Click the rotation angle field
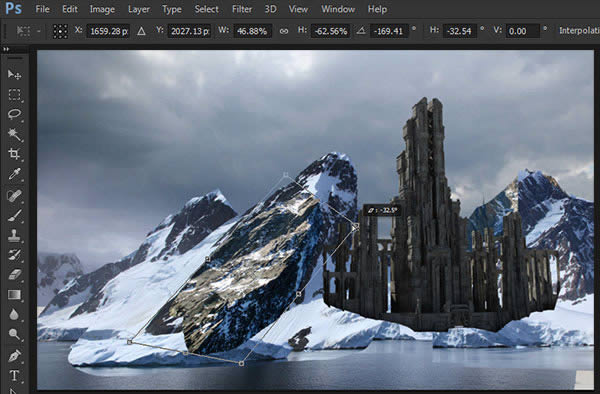Screen dimensions: 600x394 click(x=389, y=31)
